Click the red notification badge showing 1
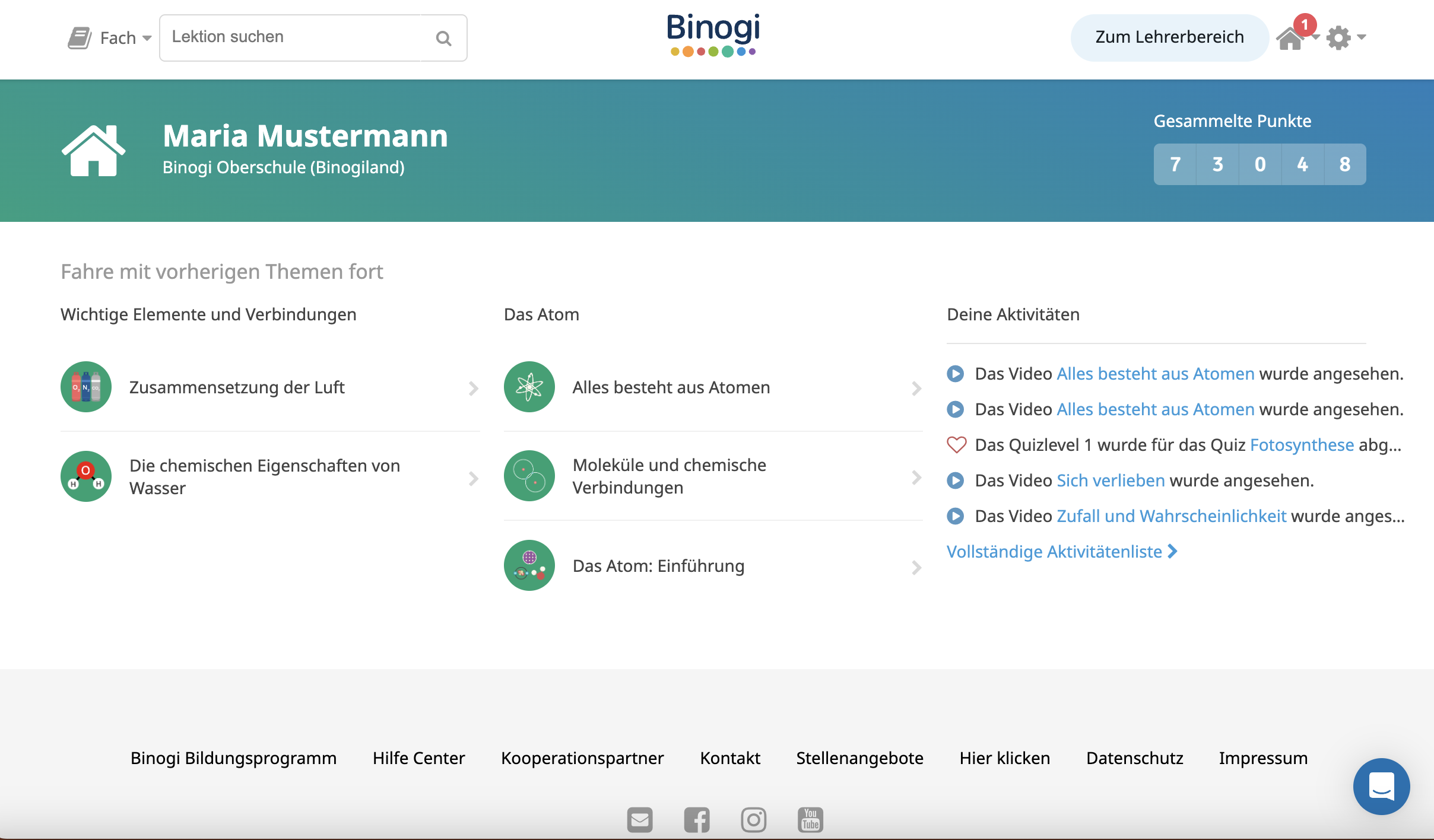This screenshot has height=840, width=1434. (1305, 25)
